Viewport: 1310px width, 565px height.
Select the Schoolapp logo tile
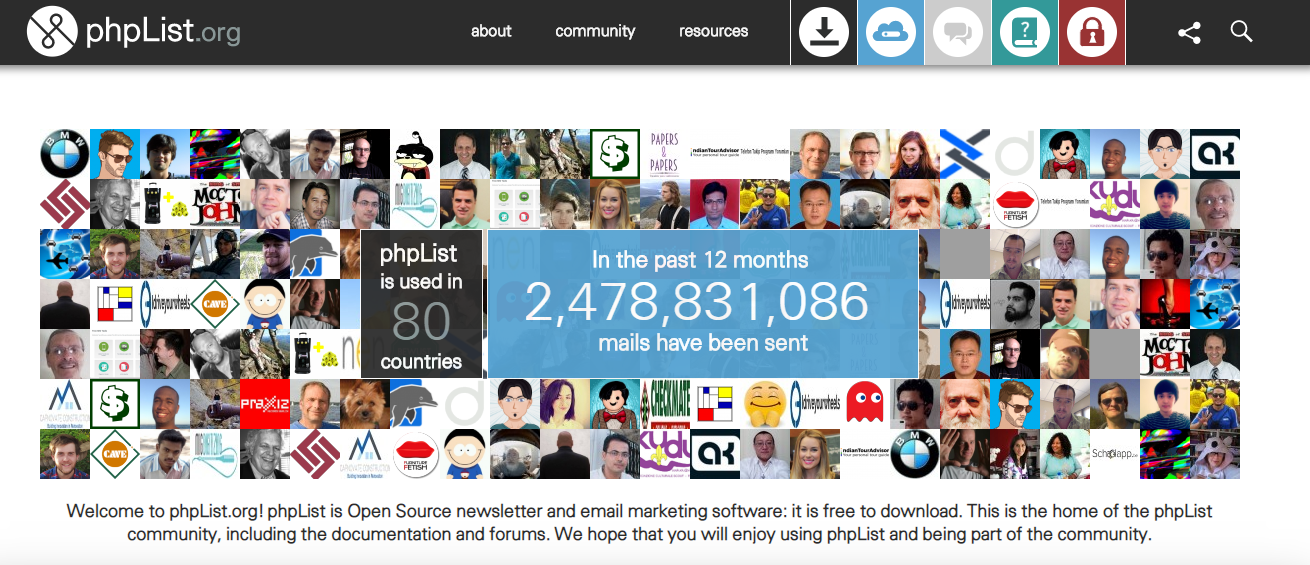coord(1115,454)
